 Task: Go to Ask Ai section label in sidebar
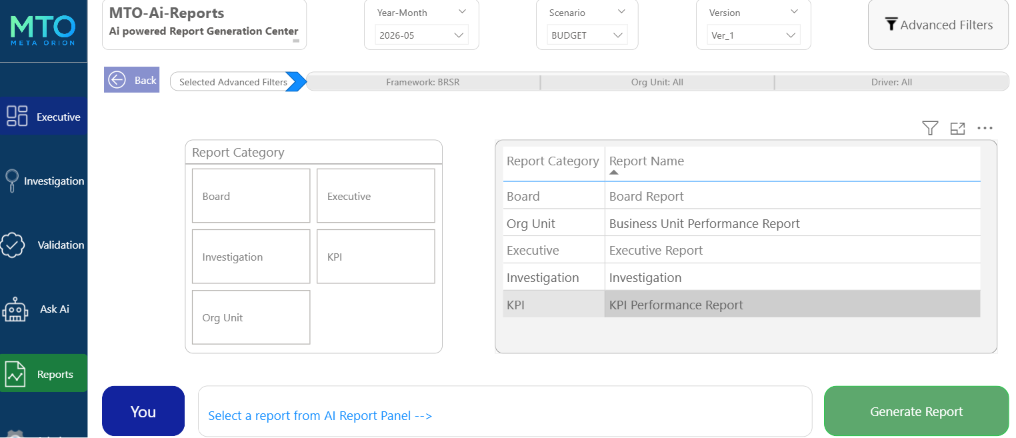point(54,309)
